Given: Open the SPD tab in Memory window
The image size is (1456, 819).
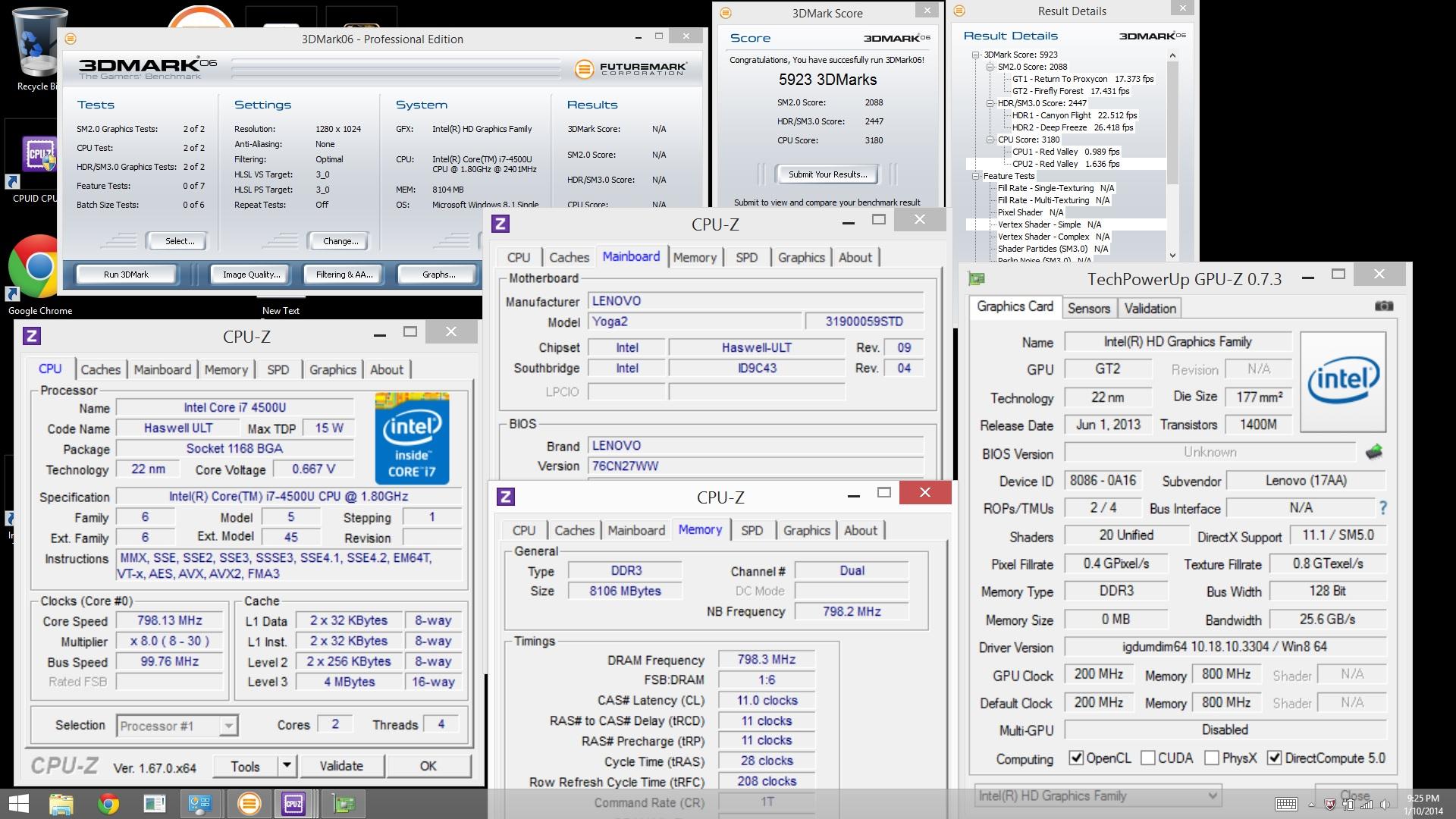Looking at the screenshot, I should [x=752, y=531].
